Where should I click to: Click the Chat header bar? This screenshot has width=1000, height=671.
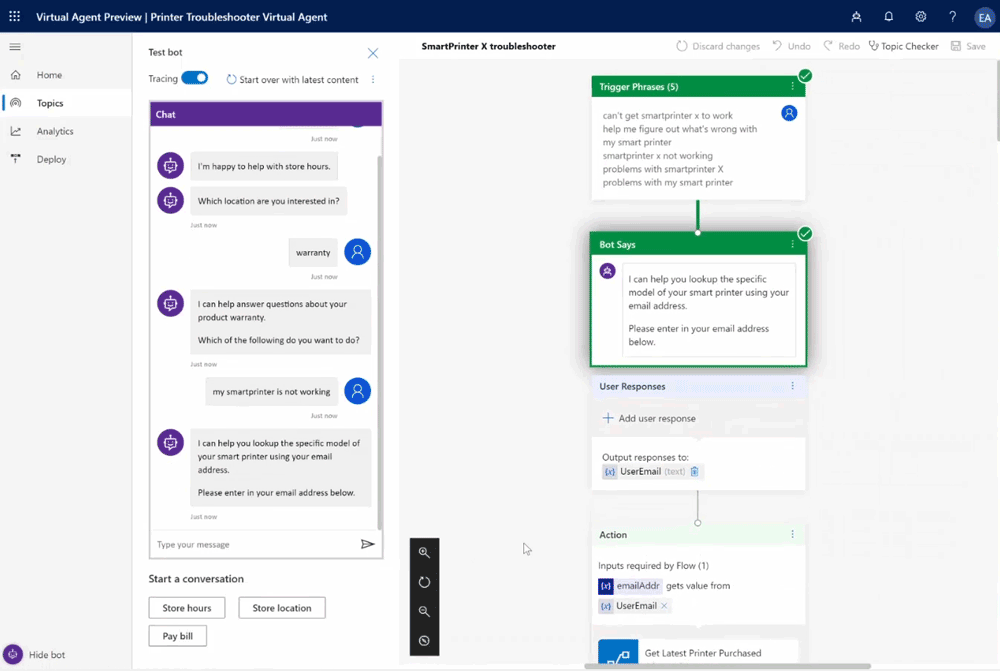coord(266,114)
